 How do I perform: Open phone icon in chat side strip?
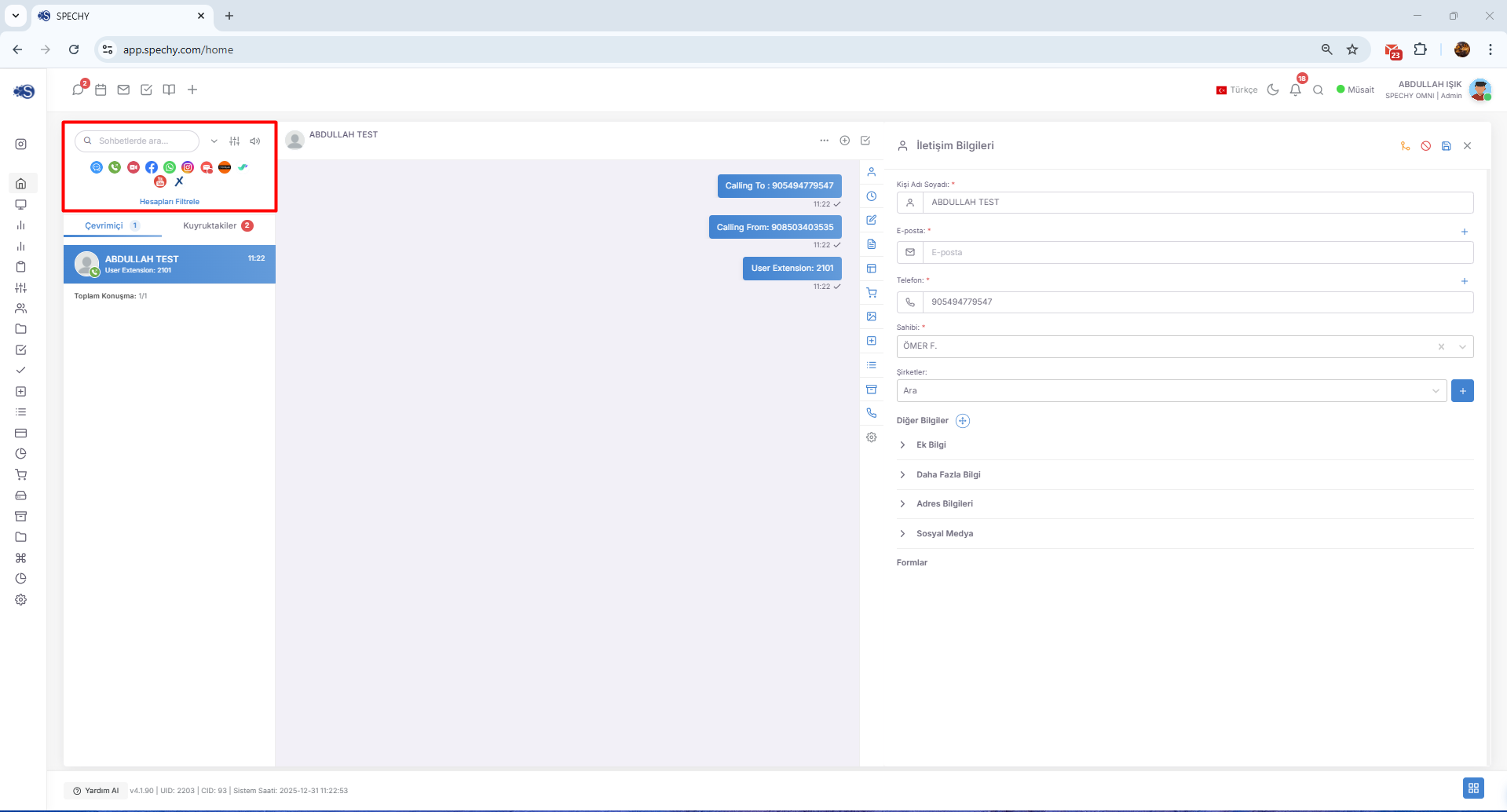[872, 413]
